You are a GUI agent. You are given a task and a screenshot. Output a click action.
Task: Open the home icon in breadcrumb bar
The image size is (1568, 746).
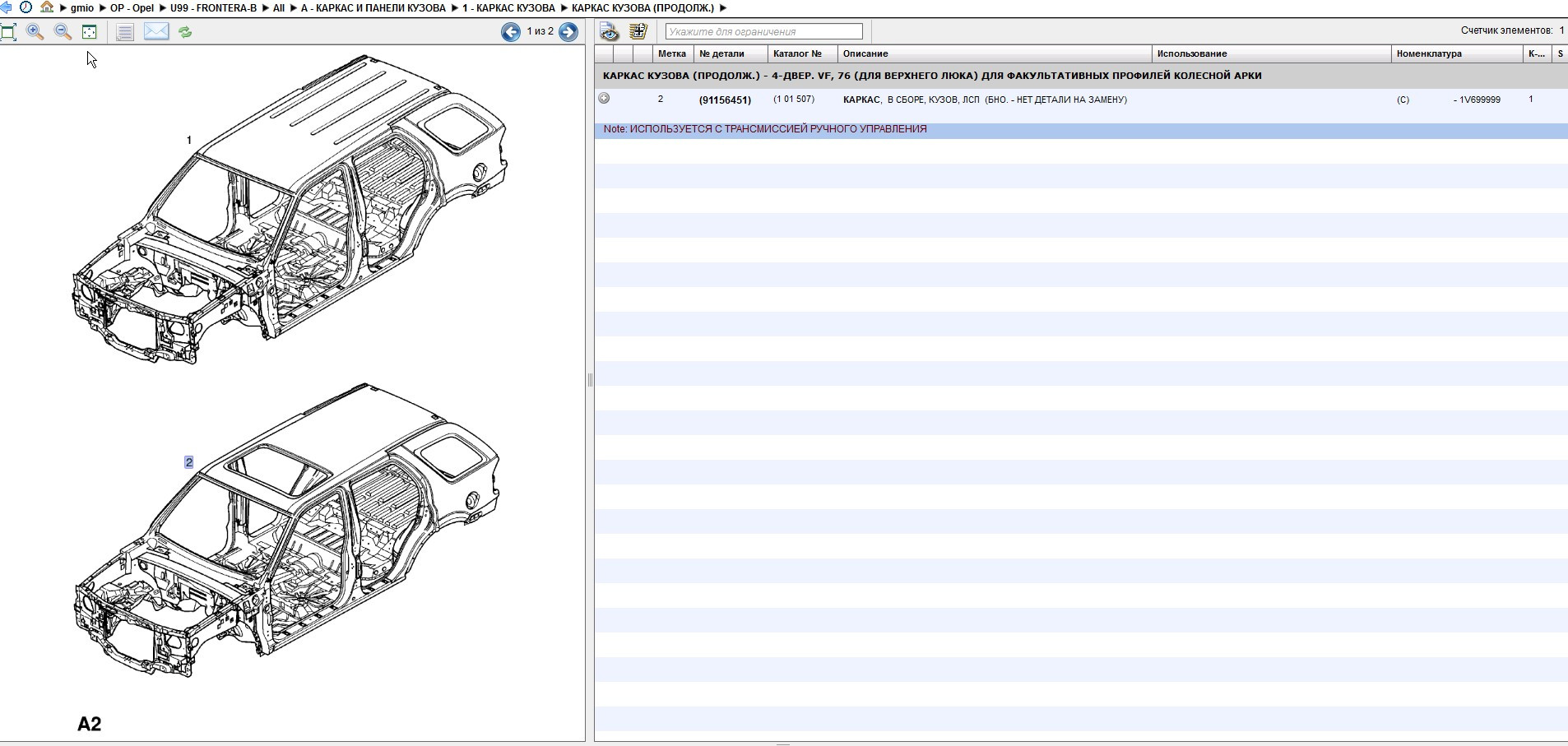[x=47, y=7]
